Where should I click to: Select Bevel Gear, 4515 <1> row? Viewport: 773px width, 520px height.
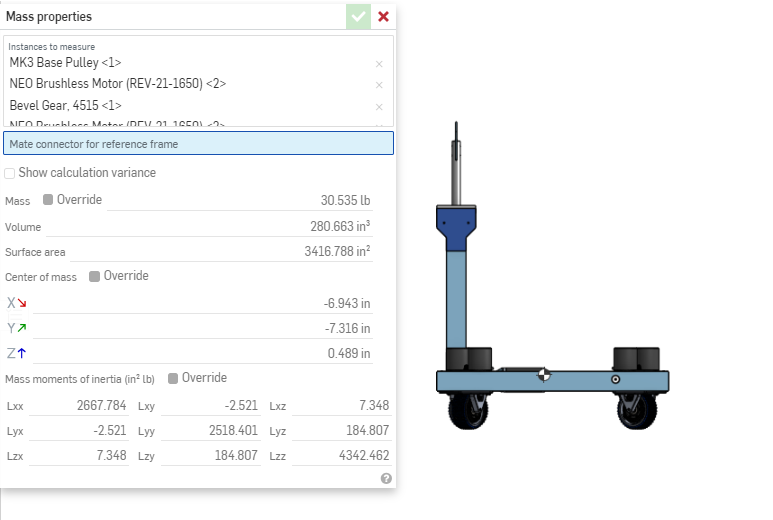(x=66, y=105)
